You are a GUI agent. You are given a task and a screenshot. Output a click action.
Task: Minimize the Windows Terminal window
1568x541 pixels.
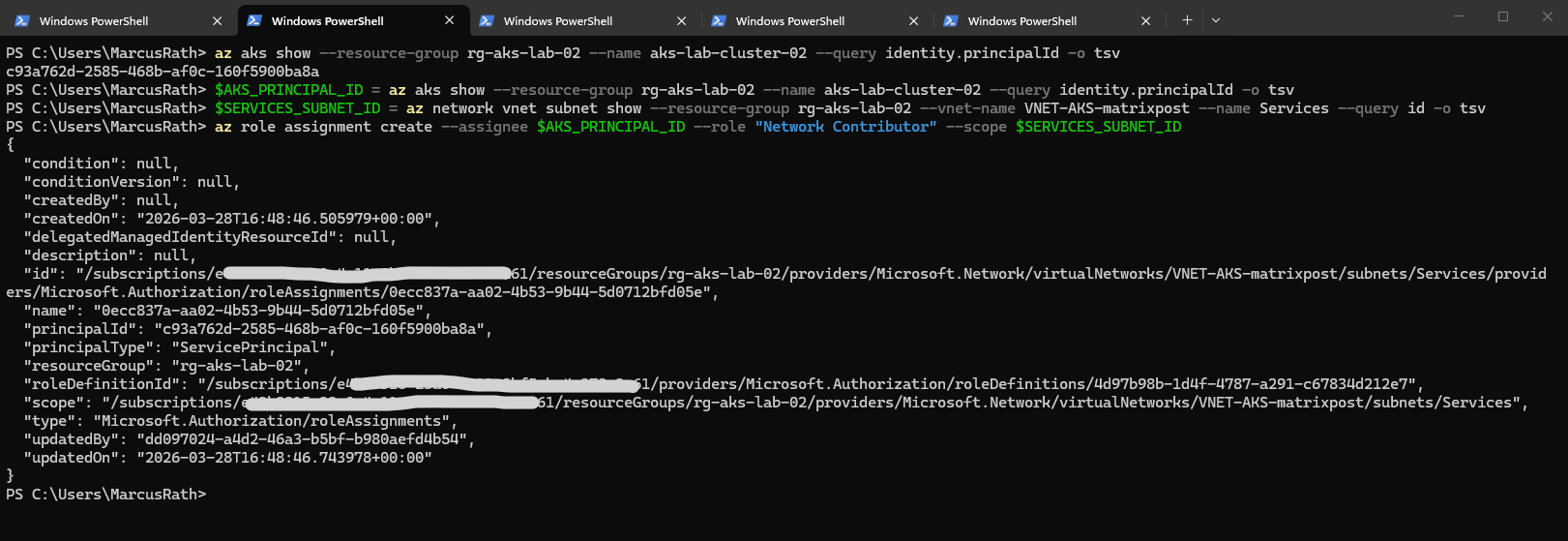point(1458,16)
